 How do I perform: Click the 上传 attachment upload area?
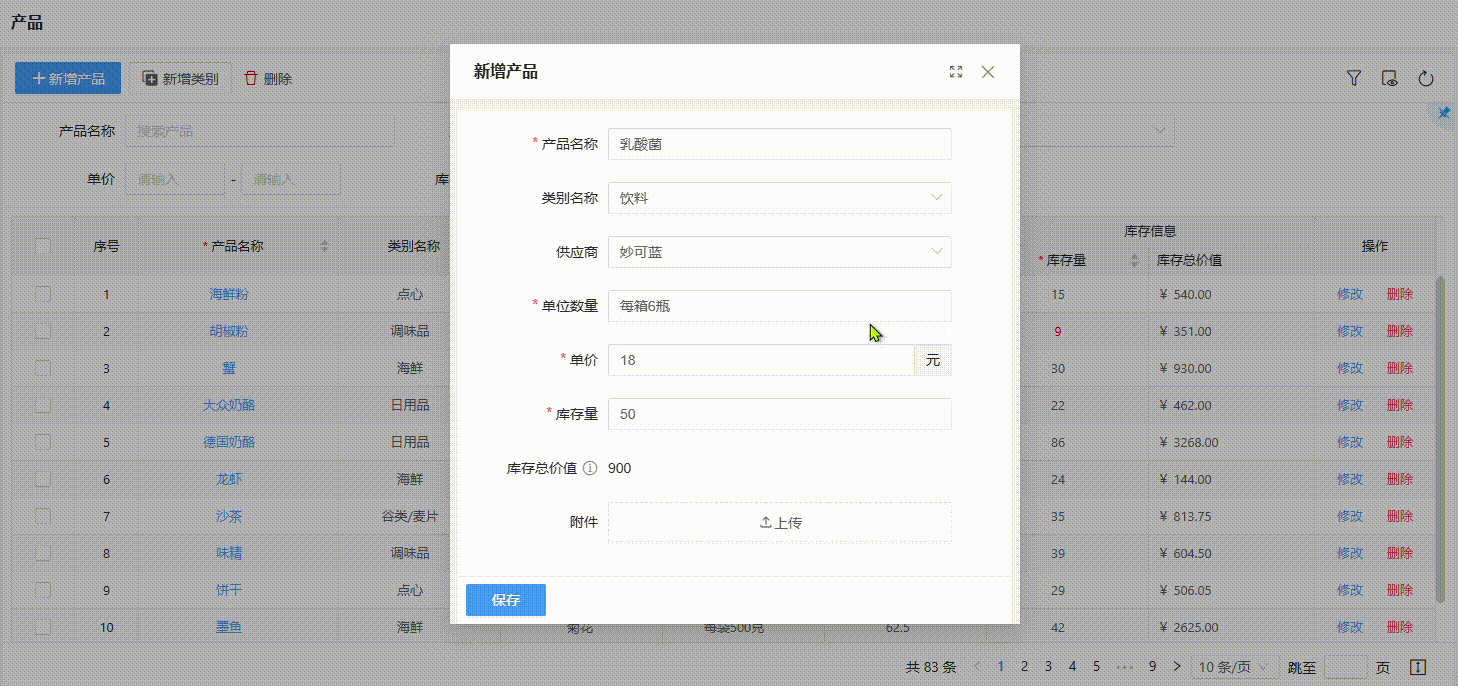tap(779, 522)
